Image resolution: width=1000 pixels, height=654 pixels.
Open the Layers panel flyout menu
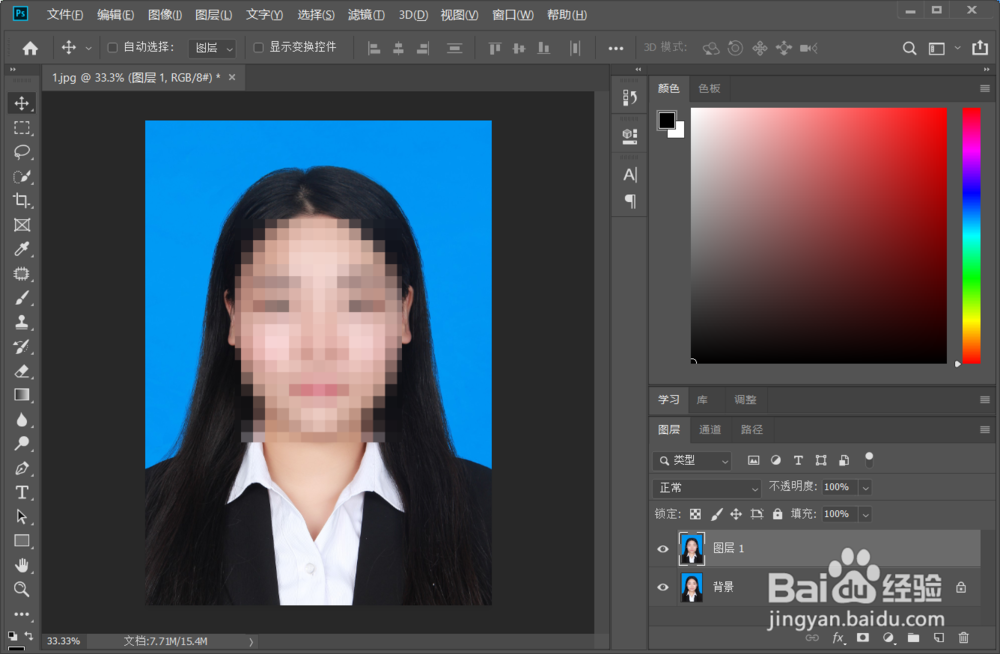985,429
